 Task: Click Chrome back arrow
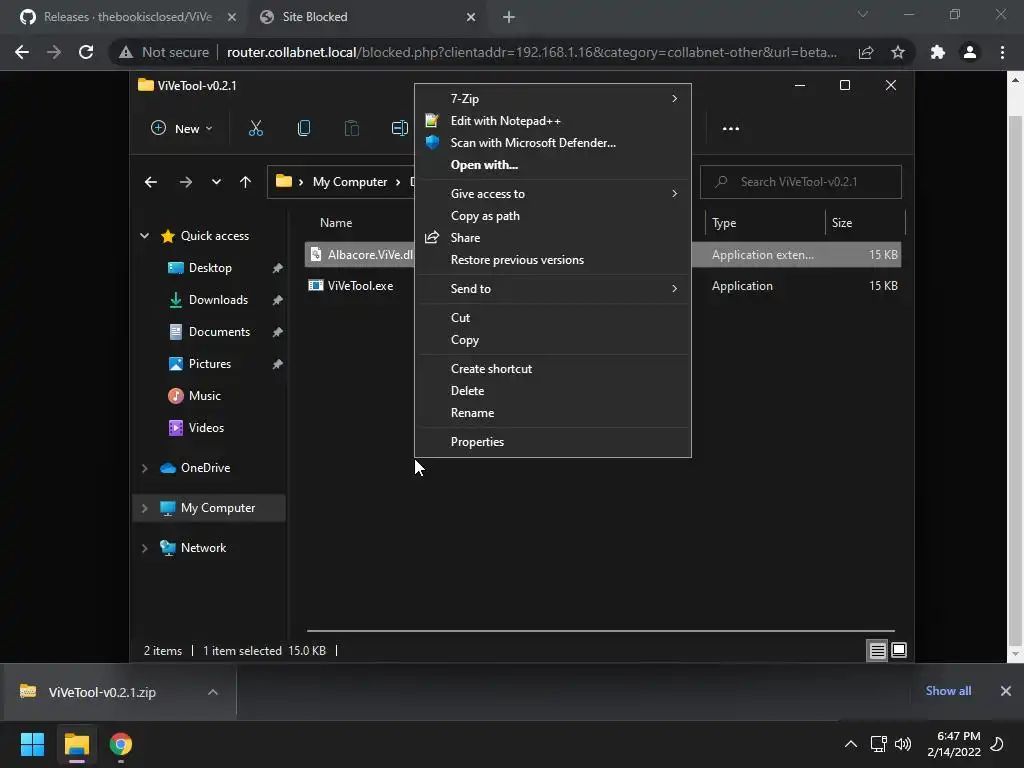(22, 52)
